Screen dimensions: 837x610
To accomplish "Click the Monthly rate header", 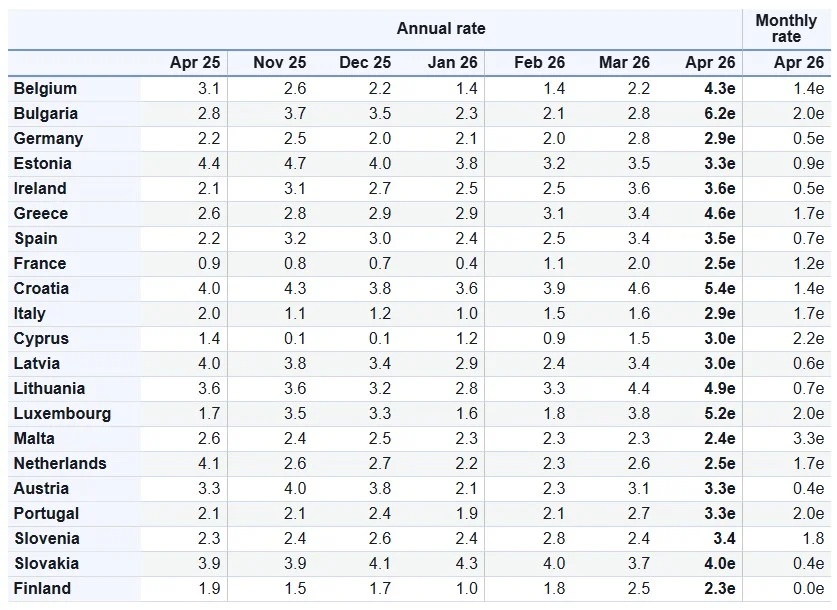I will click(786, 28).
